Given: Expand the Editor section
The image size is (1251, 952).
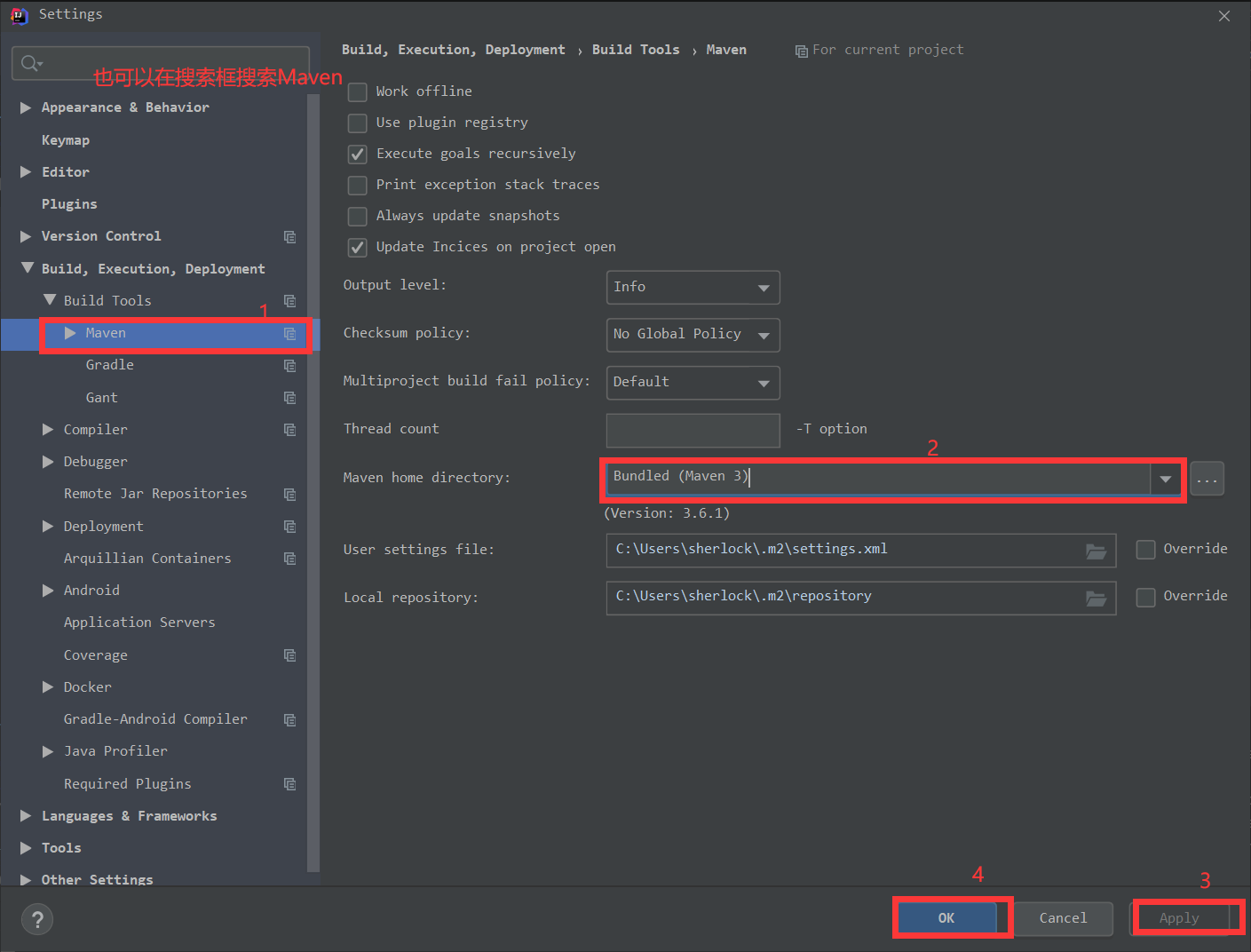Looking at the screenshot, I should point(26,172).
